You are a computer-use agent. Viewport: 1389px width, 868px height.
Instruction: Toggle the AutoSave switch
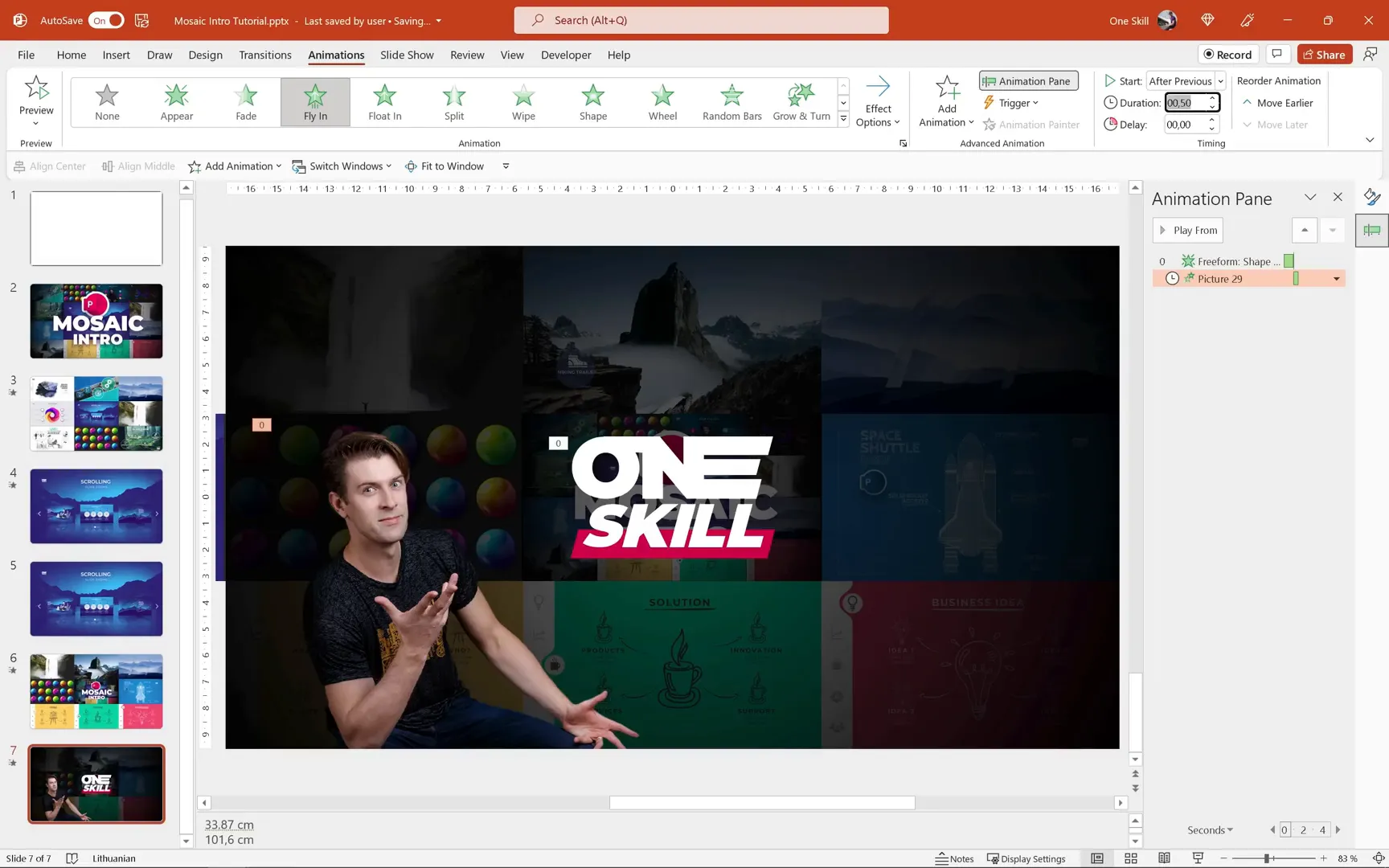(106, 20)
